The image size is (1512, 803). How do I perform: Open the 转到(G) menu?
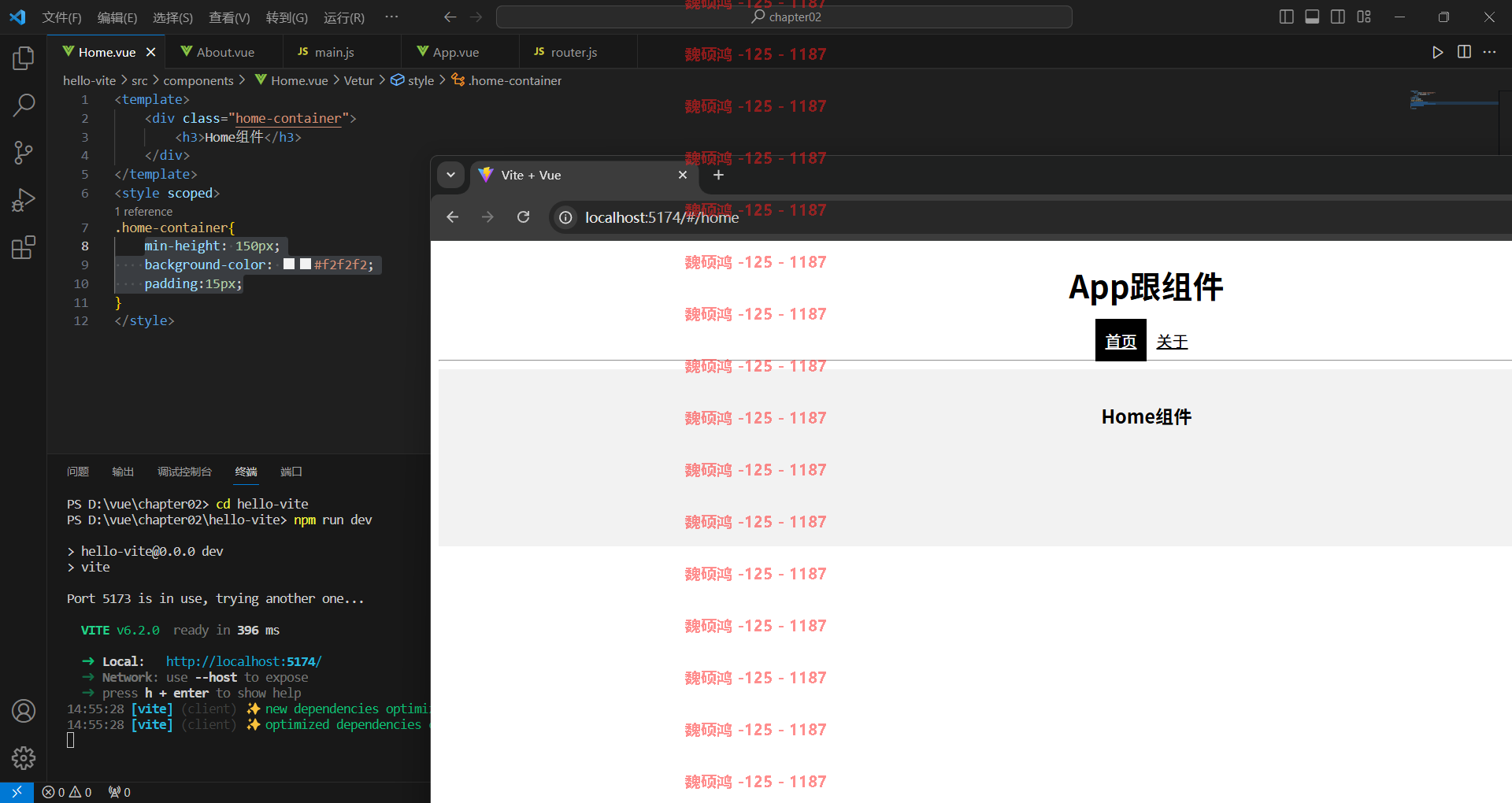pos(287,17)
